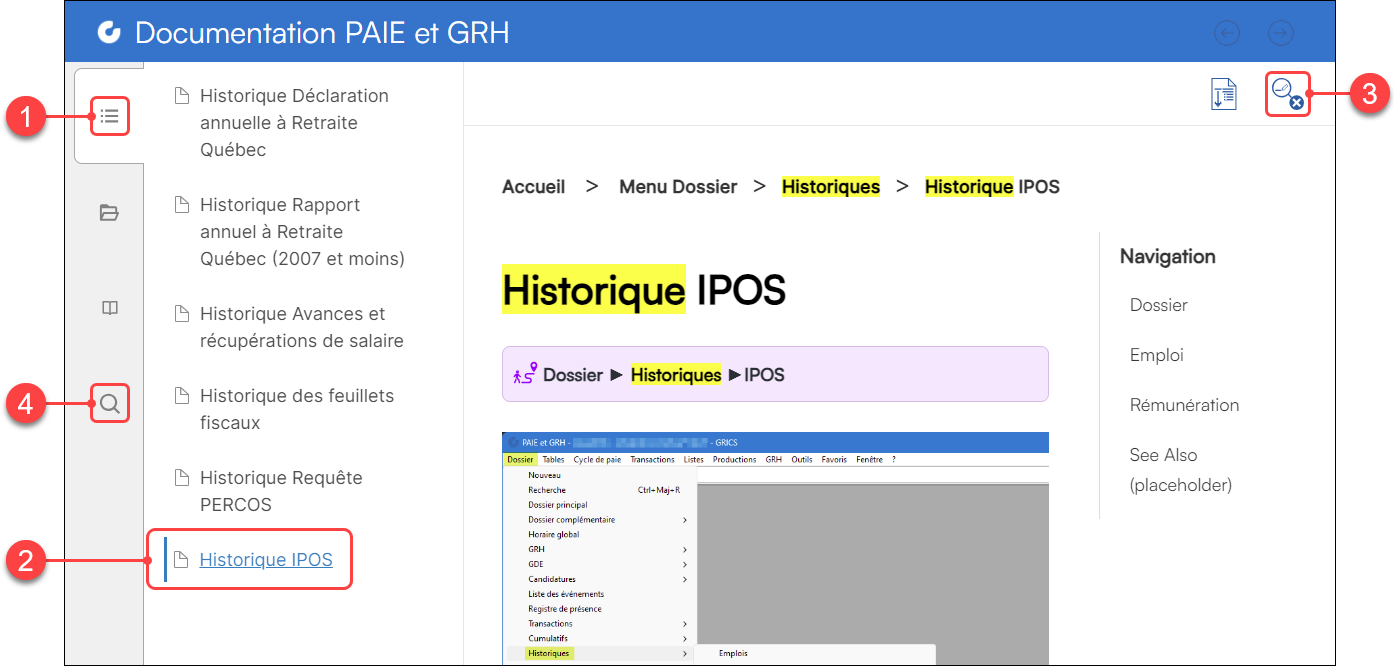Jump to Rémunération in Navigation panel
1394x666 pixels.
[x=1184, y=405]
